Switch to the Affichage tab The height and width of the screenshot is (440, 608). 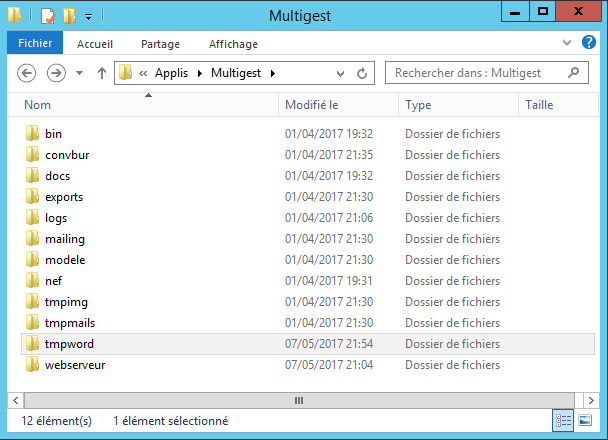pos(233,44)
